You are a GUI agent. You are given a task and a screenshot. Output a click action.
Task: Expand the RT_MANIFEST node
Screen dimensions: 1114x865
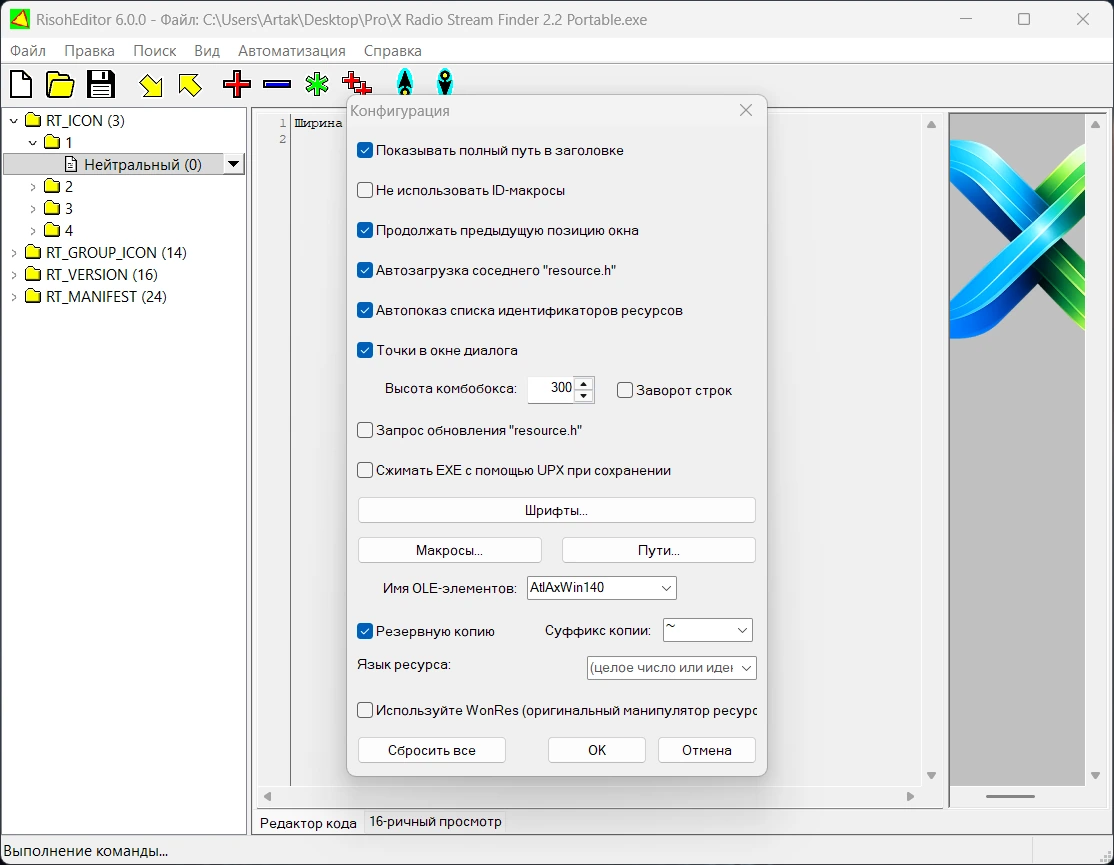coord(13,297)
